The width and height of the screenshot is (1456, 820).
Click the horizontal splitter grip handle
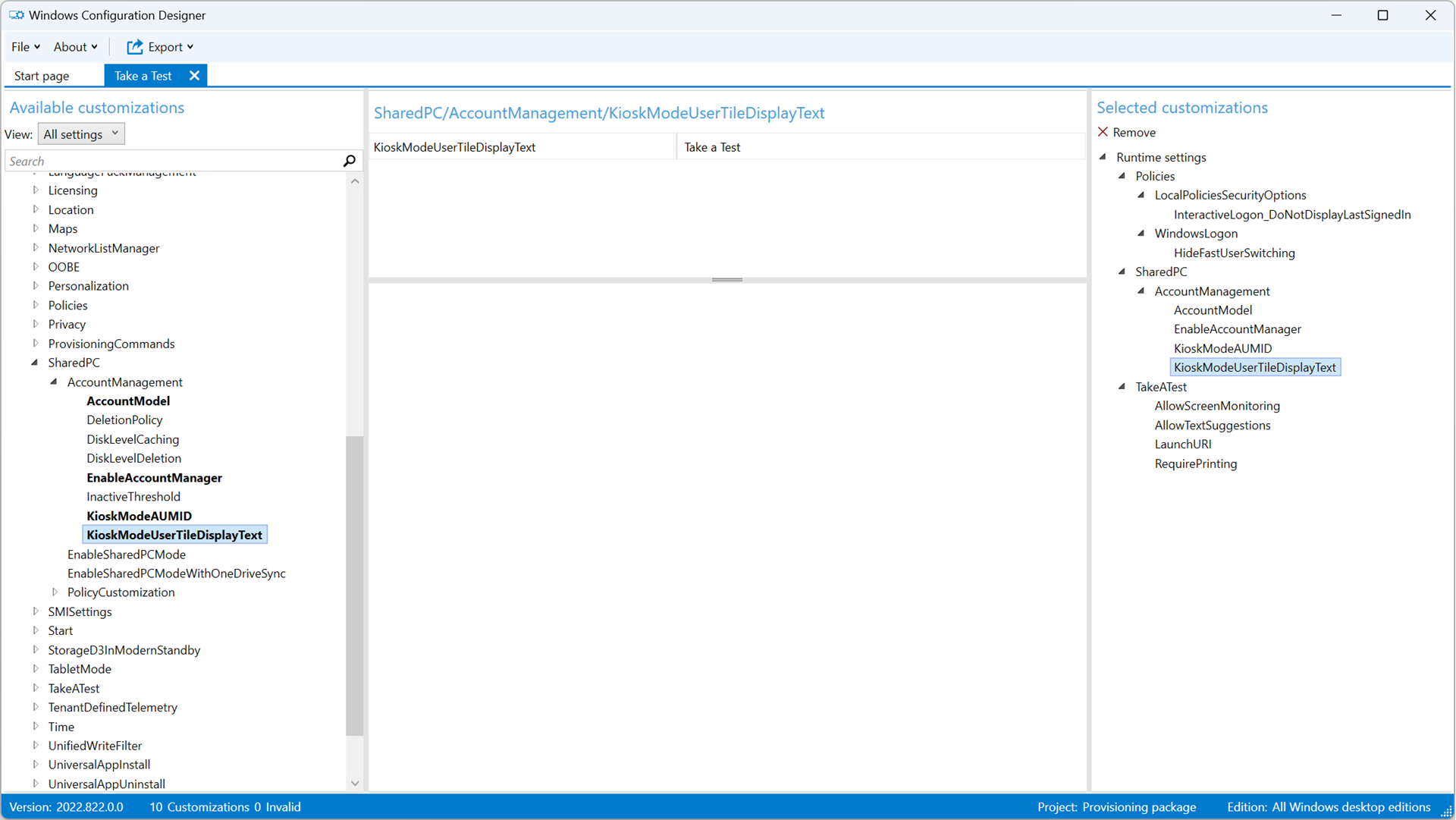[x=726, y=280]
